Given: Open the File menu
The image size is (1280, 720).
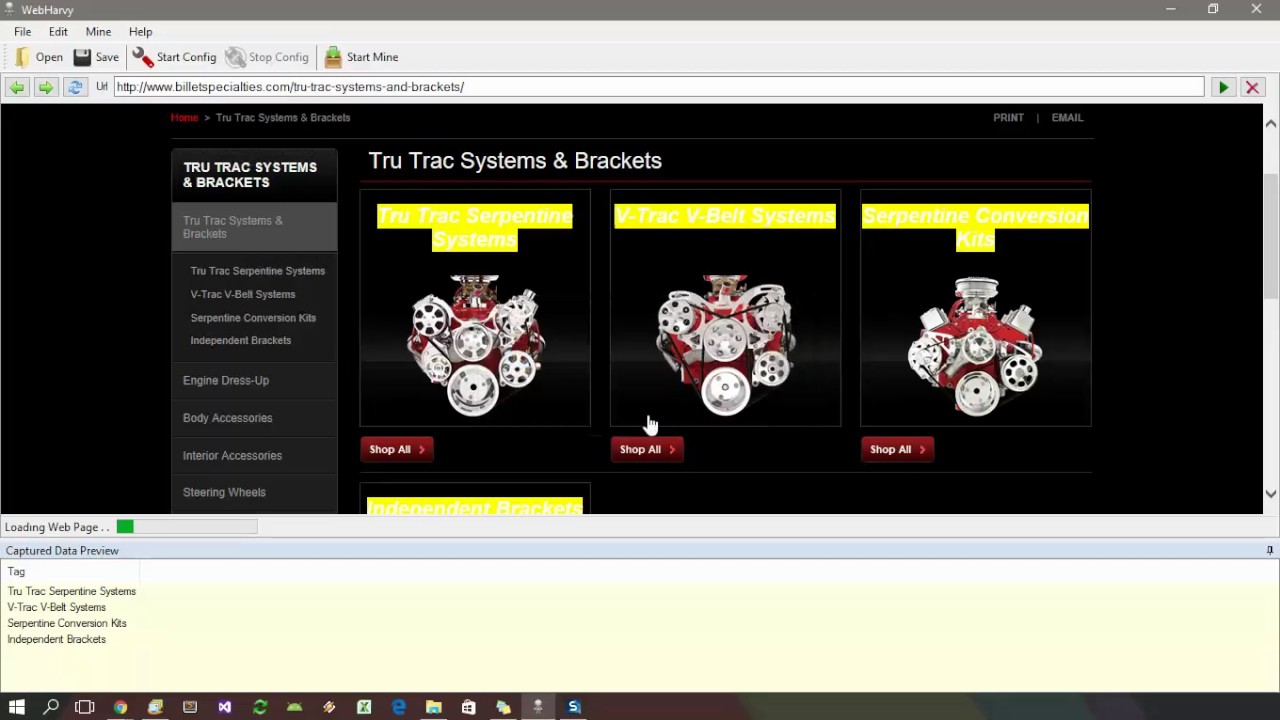Looking at the screenshot, I should point(22,32).
